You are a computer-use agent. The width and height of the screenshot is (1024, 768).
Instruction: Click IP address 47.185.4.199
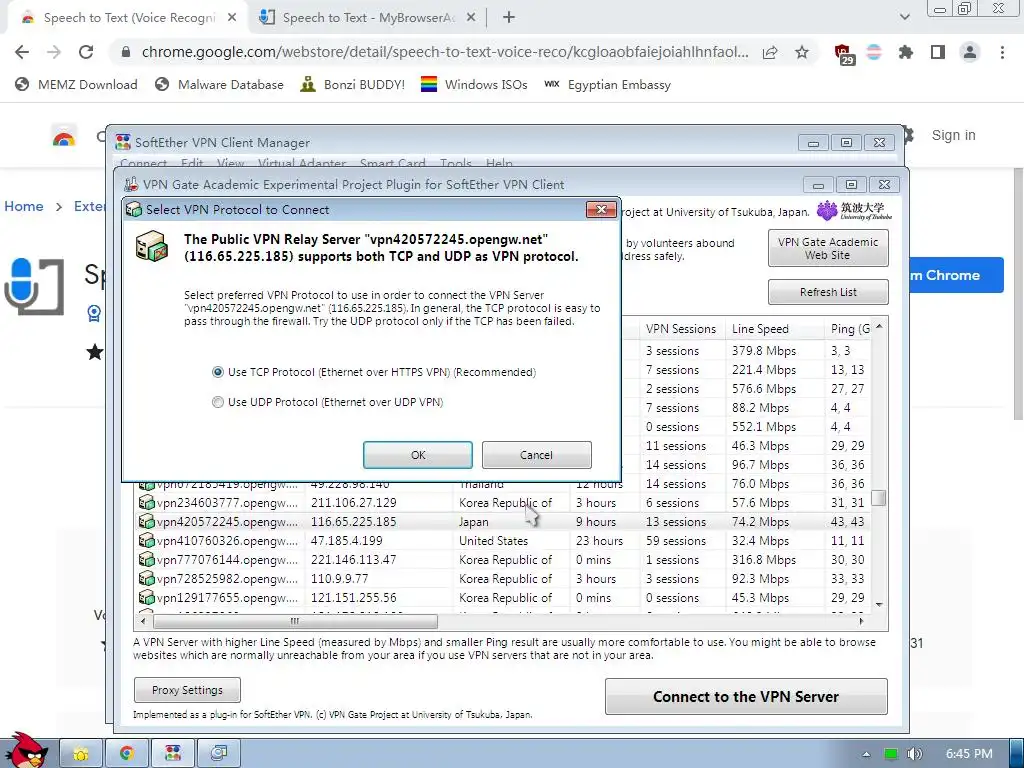click(x=347, y=541)
